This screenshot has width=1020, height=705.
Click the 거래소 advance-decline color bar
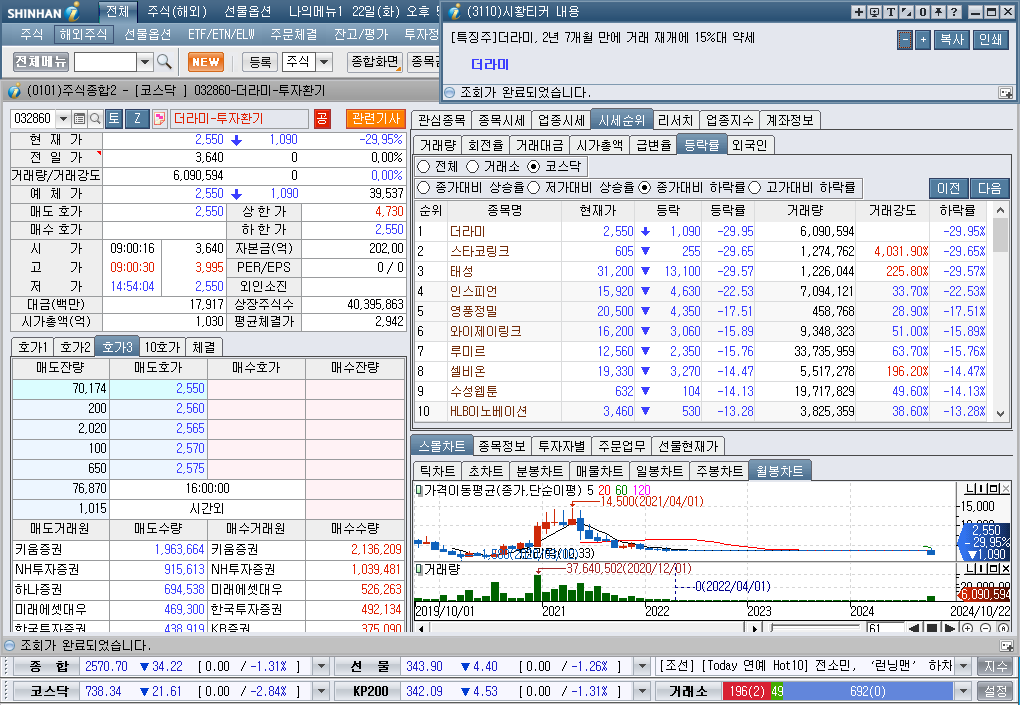pyautogui.click(x=839, y=691)
